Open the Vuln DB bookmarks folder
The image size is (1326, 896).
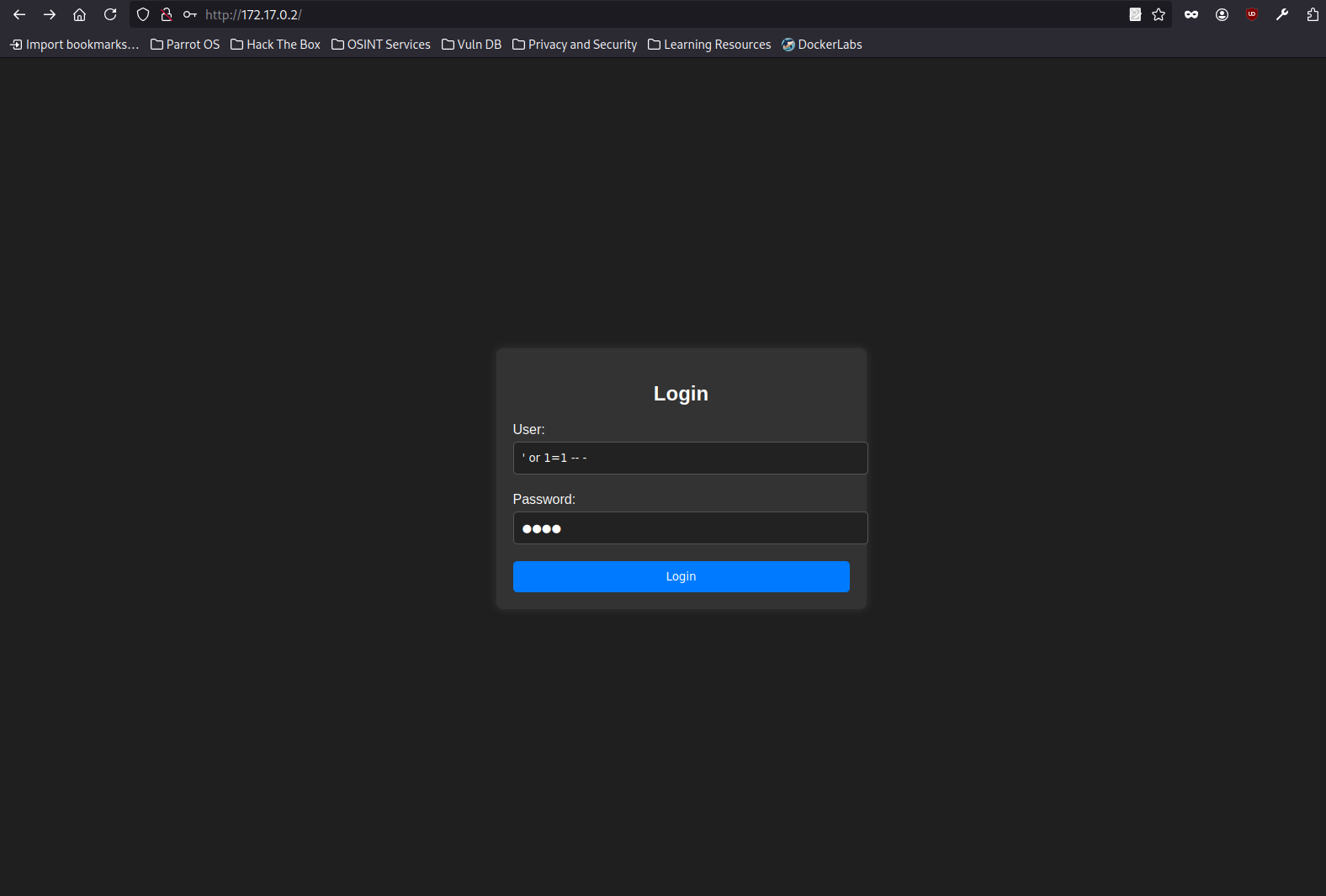point(472,45)
